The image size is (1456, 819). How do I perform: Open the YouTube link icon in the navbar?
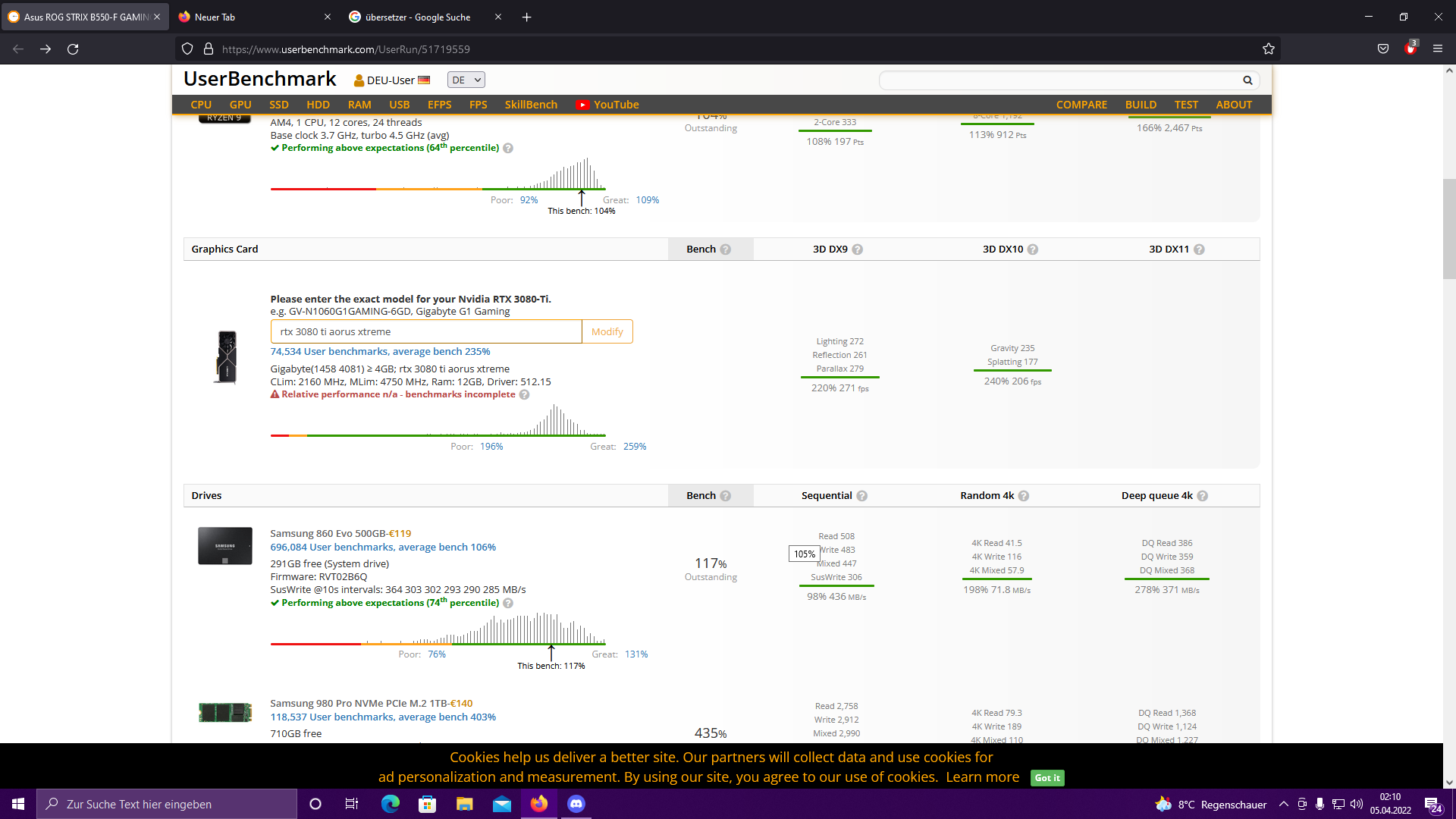(582, 105)
